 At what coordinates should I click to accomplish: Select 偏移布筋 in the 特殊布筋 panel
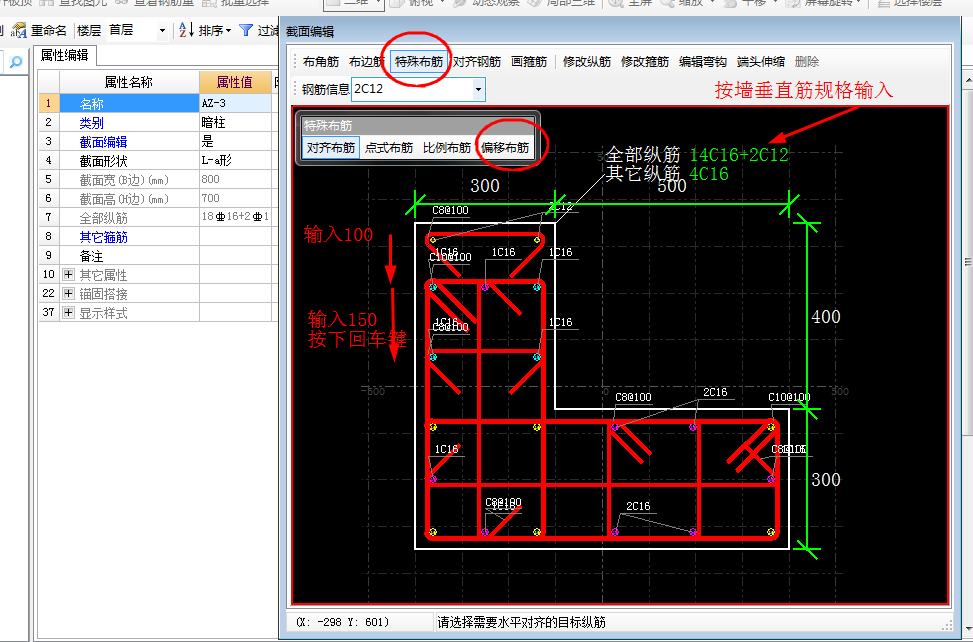505,148
